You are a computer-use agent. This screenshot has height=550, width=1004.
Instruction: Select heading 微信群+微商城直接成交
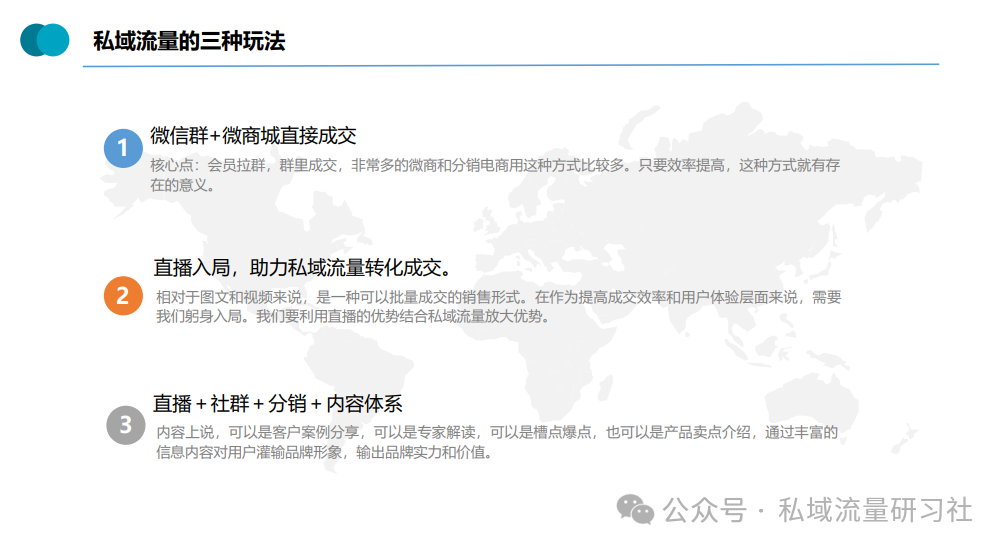click(254, 136)
